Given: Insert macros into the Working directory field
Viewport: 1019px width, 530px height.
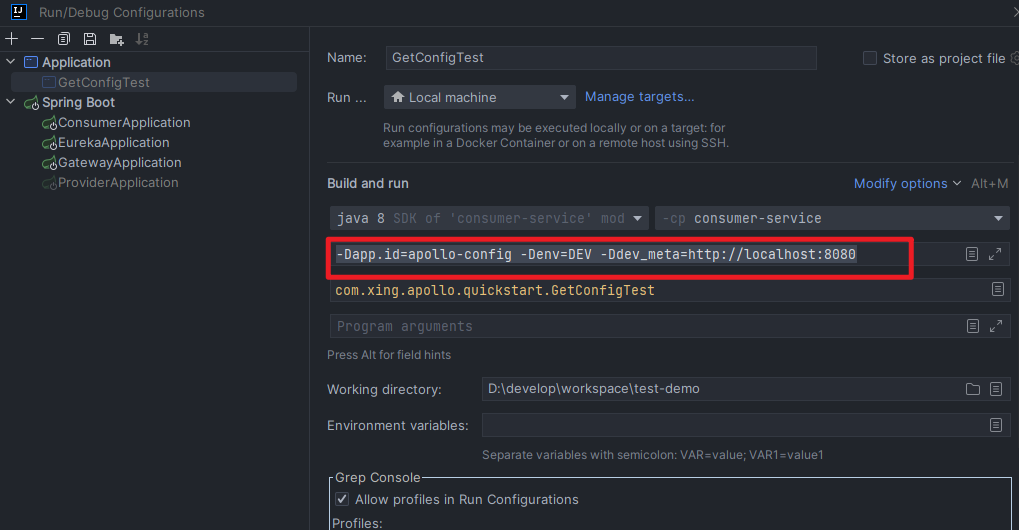Looking at the screenshot, I should tap(996, 389).
